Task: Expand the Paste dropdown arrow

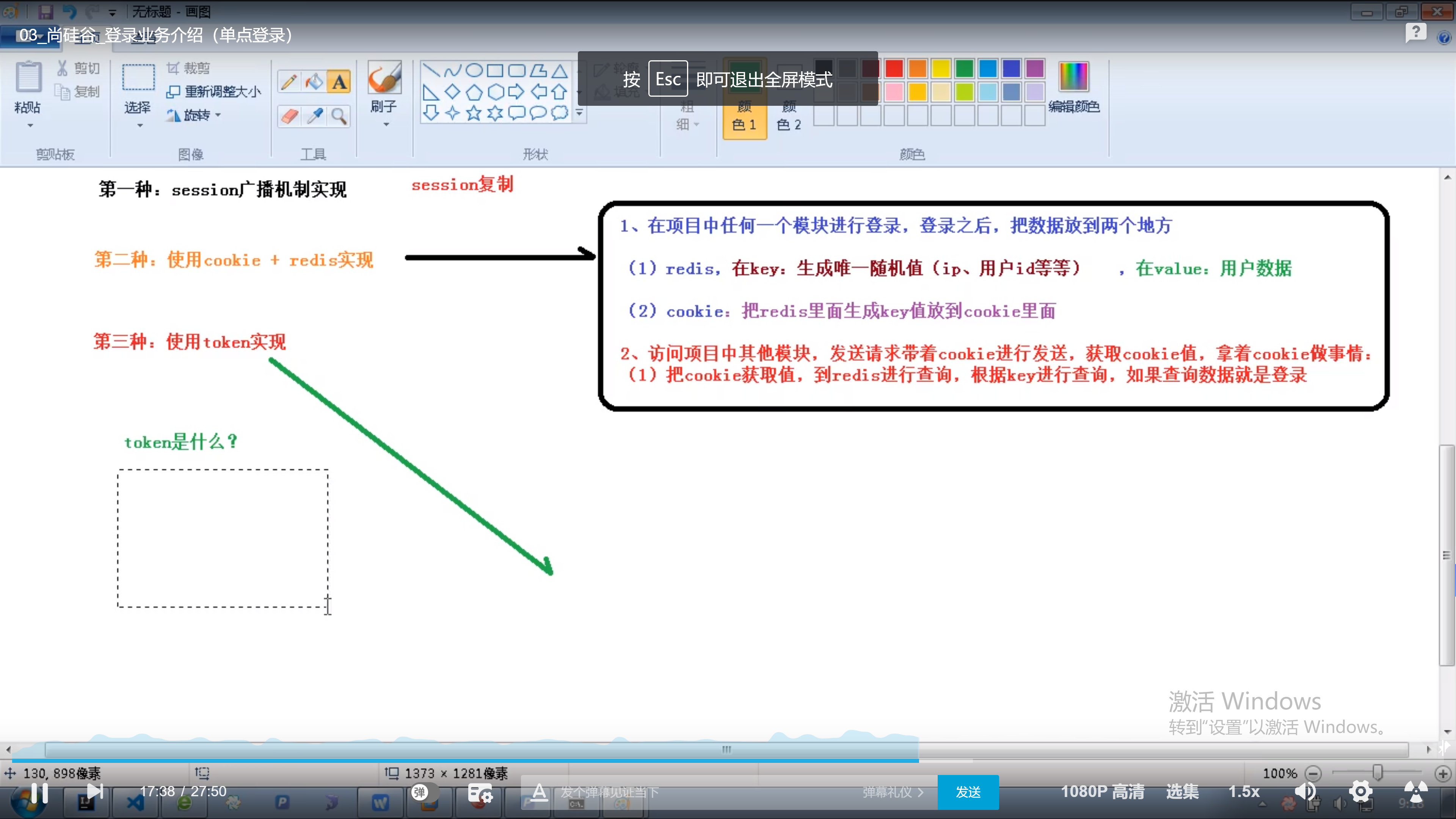Action: [30, 126]
